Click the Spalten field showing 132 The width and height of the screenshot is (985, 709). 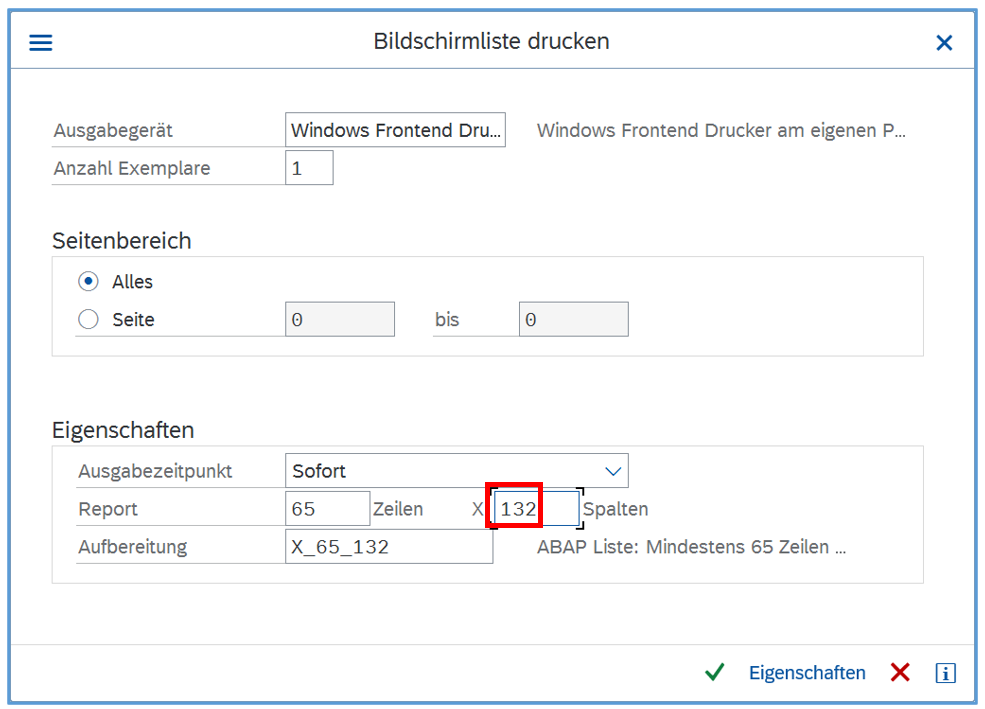(535, 509)
